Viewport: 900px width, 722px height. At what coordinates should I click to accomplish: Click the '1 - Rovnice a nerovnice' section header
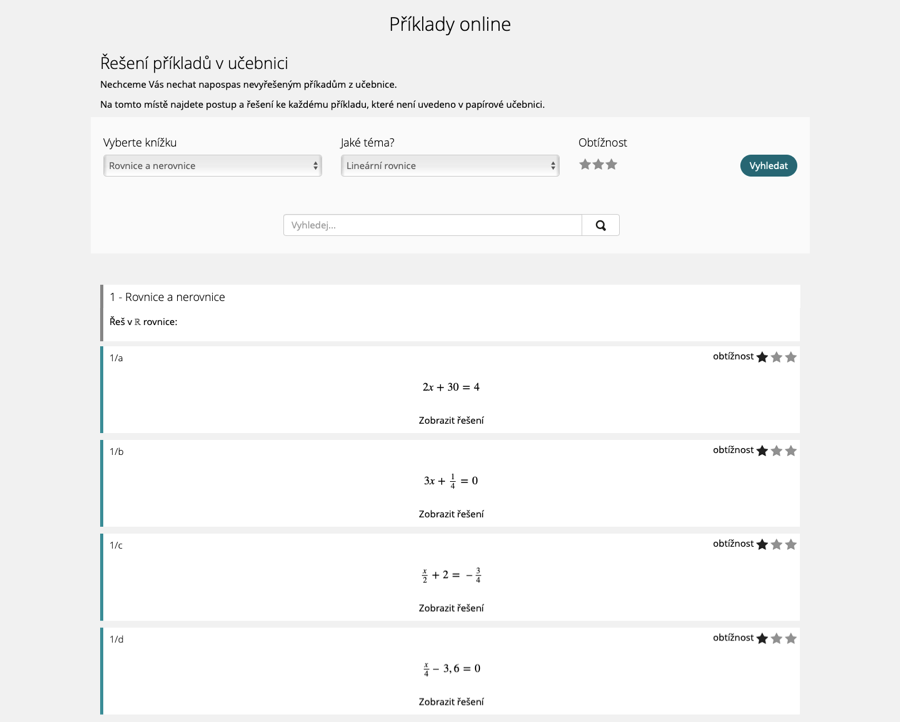pyautogui.click(x=168, y=297)
